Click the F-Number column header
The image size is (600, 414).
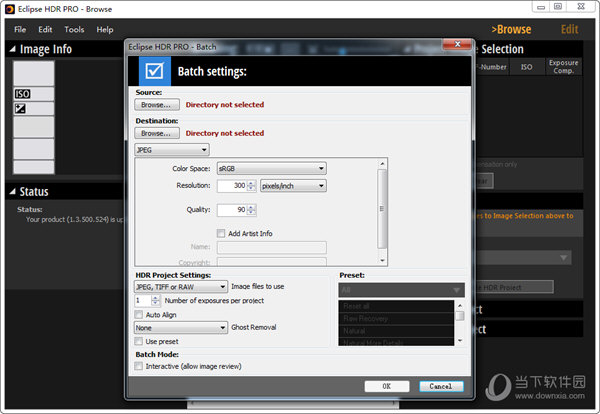pyautogui.click(x=491, y=67)
